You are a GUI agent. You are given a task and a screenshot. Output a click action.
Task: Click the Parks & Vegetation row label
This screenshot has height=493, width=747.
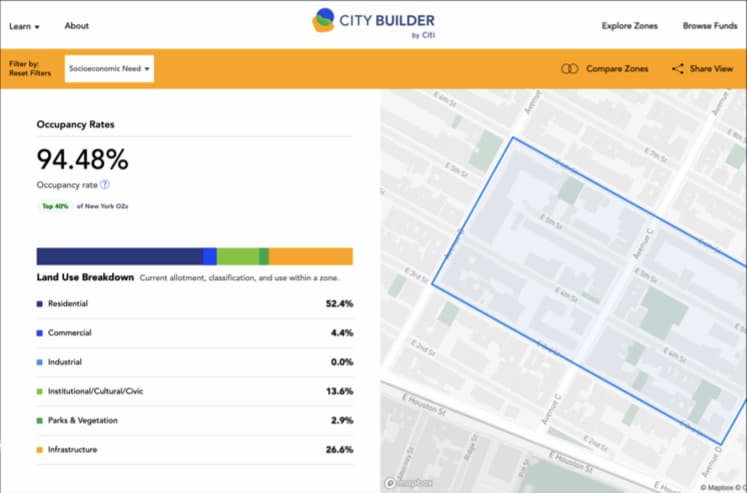(82, 420)
